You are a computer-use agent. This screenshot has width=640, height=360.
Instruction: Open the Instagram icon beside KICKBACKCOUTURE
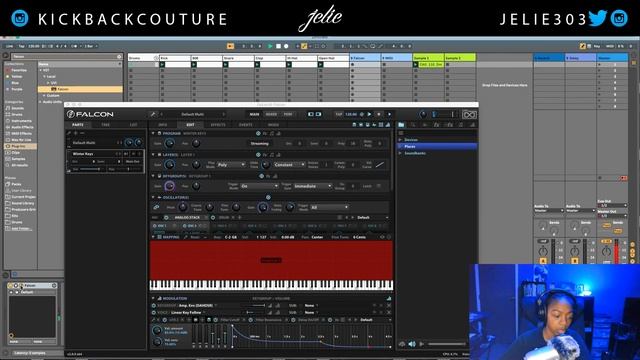(x=20, y=18)
